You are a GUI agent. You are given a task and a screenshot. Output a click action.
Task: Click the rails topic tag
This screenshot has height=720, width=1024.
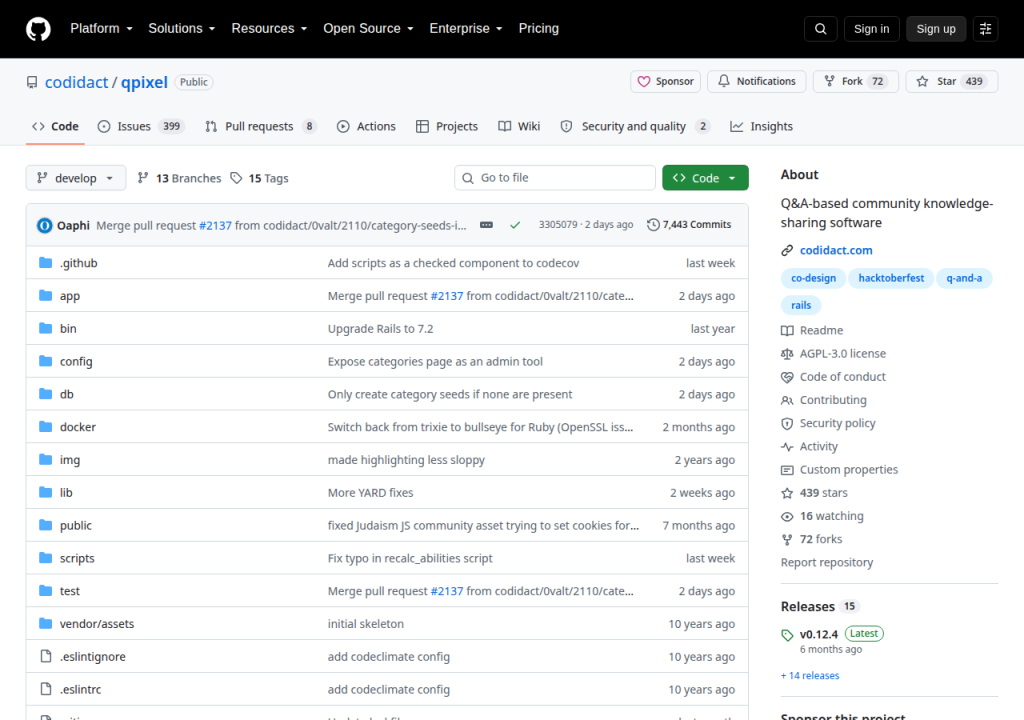(801, 305)
